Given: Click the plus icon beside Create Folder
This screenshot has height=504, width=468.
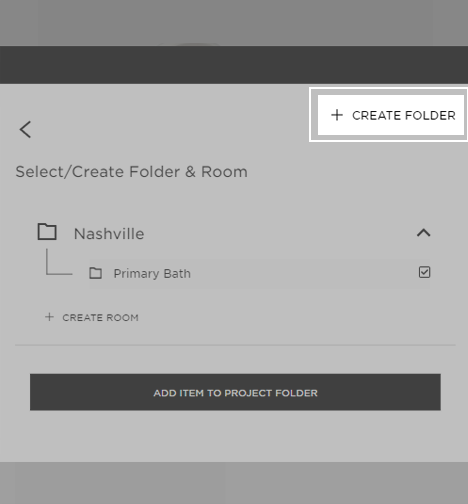Looking at the screenshot, I should pyautogui.click(x=337, y=115).
